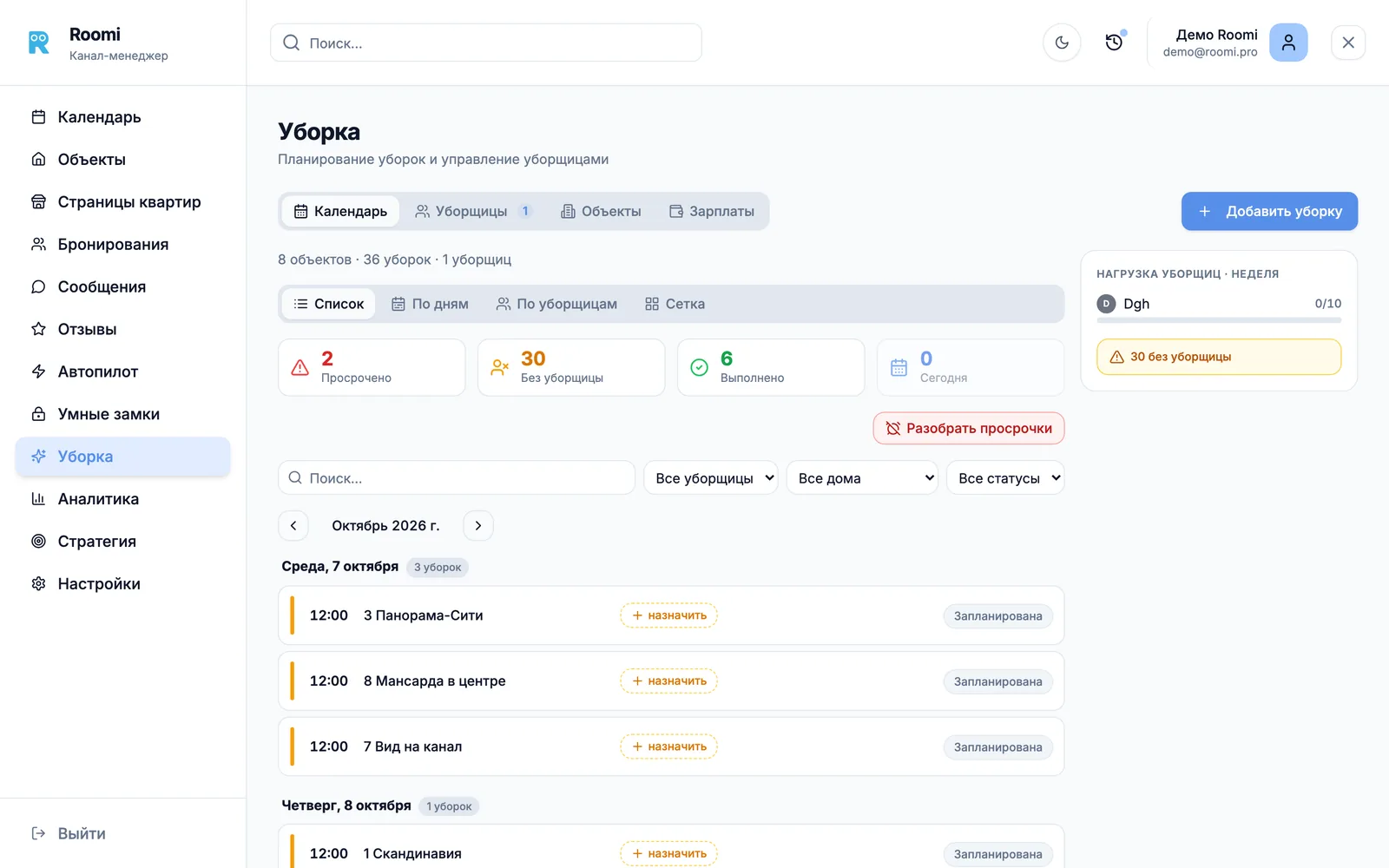Viewport: 1389px width, 868px height.
Task: Click the demo@roomi.pro account email
Action: pyautogui.click(x=1210, y=52)
